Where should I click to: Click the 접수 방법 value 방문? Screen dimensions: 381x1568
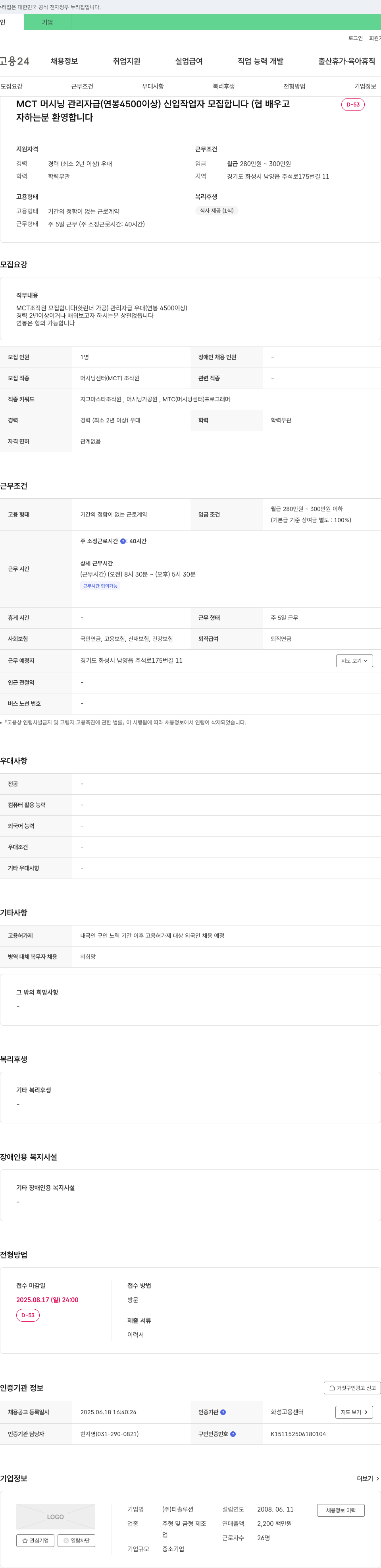click(x=133, y=1299)
